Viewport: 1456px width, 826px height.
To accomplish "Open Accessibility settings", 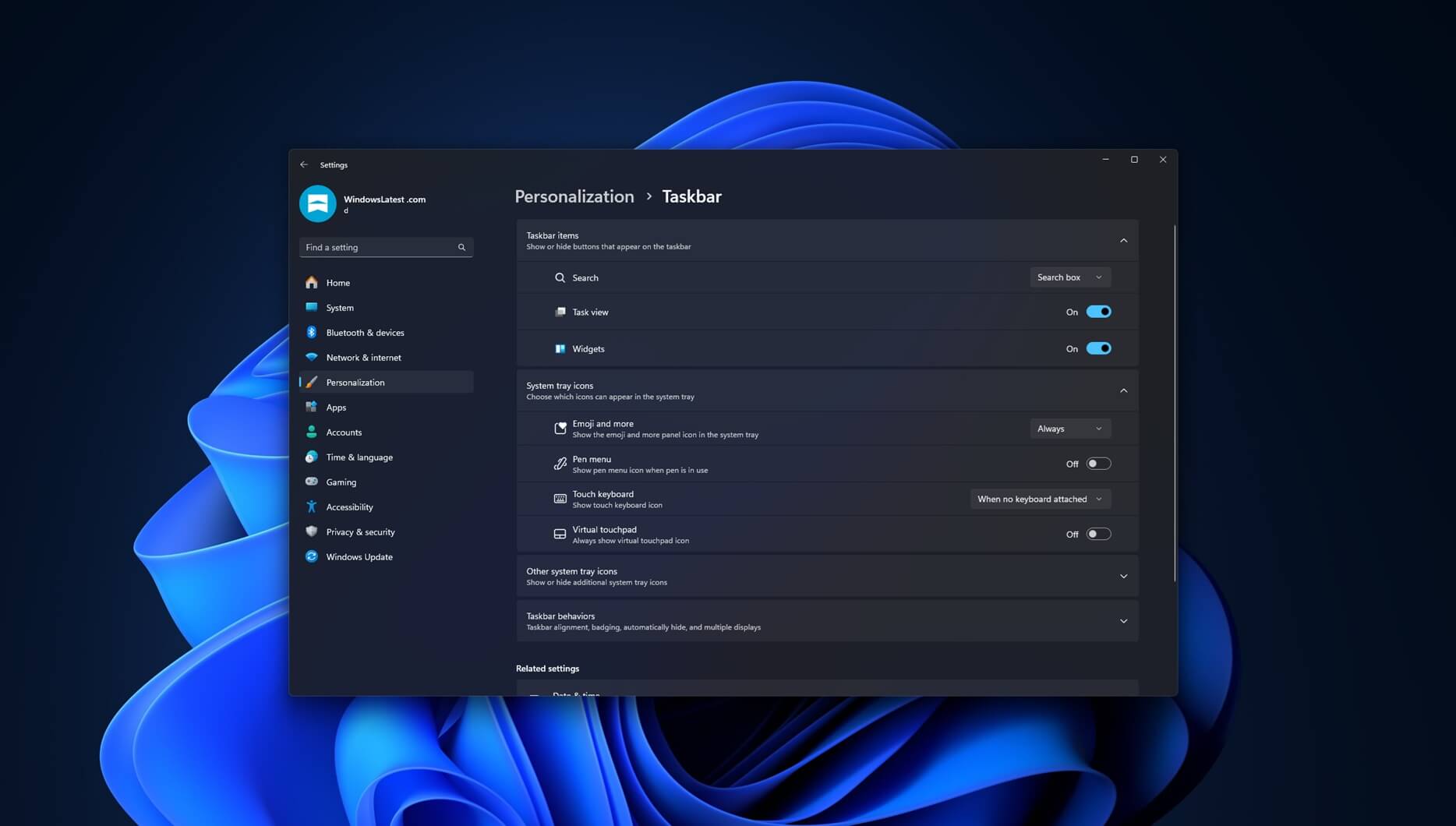I will click(x=349, y=507).
